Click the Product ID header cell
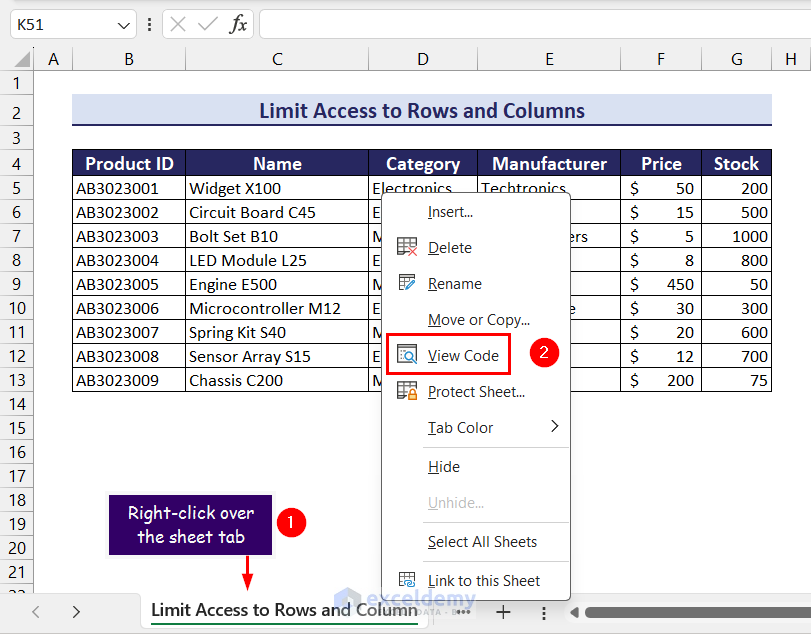This screenshot has height=634, width=811. point(129,163)
